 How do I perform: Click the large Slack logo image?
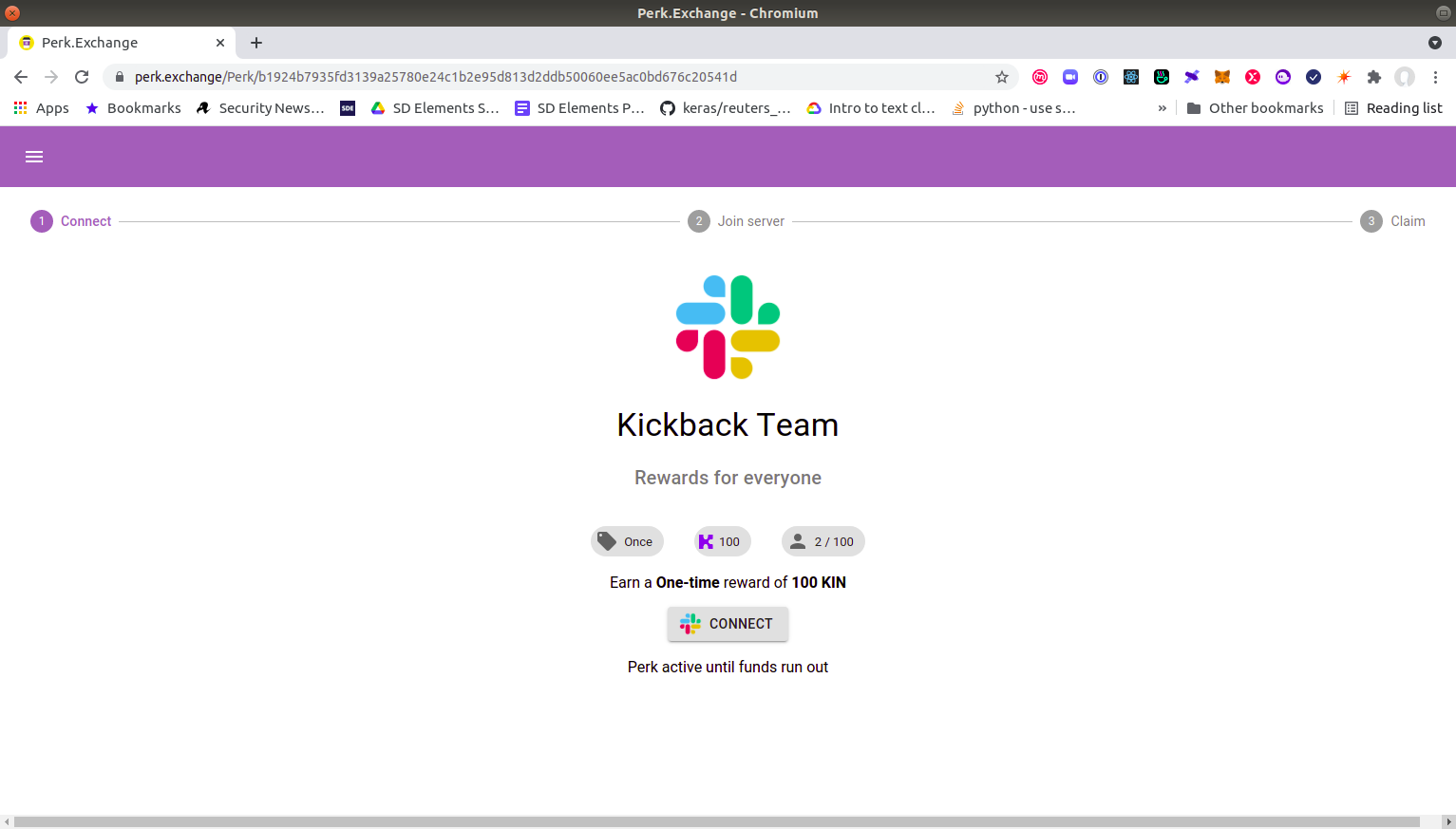point(728,327)
